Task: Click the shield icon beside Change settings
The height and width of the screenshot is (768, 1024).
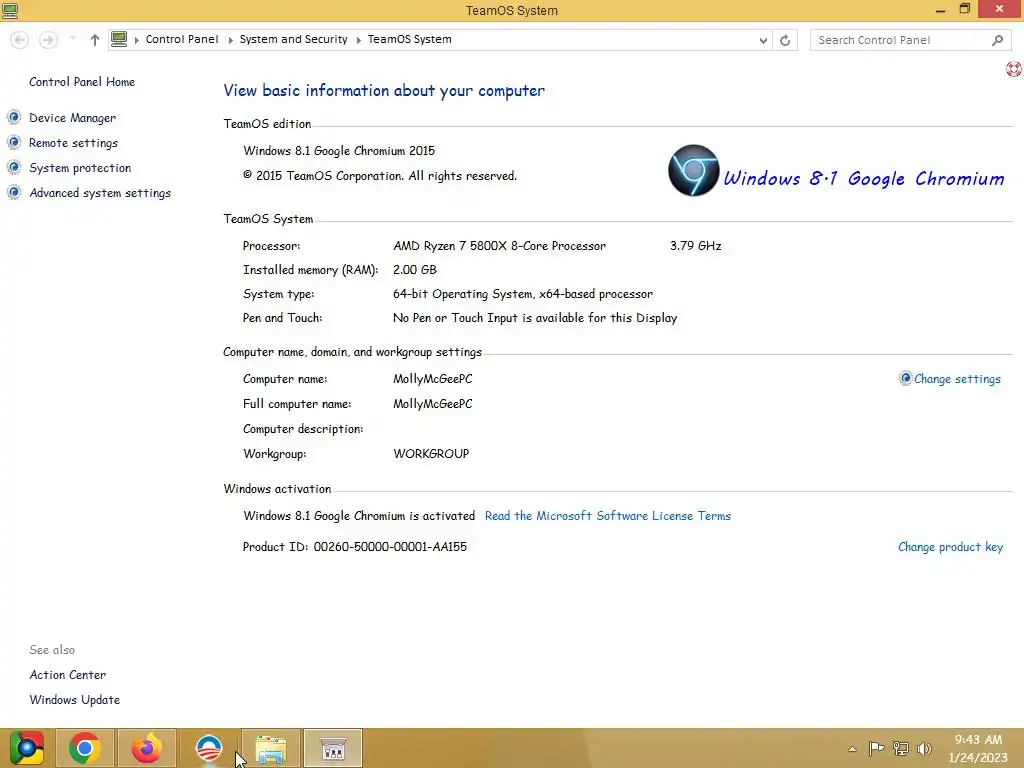Action: point(905,378)
